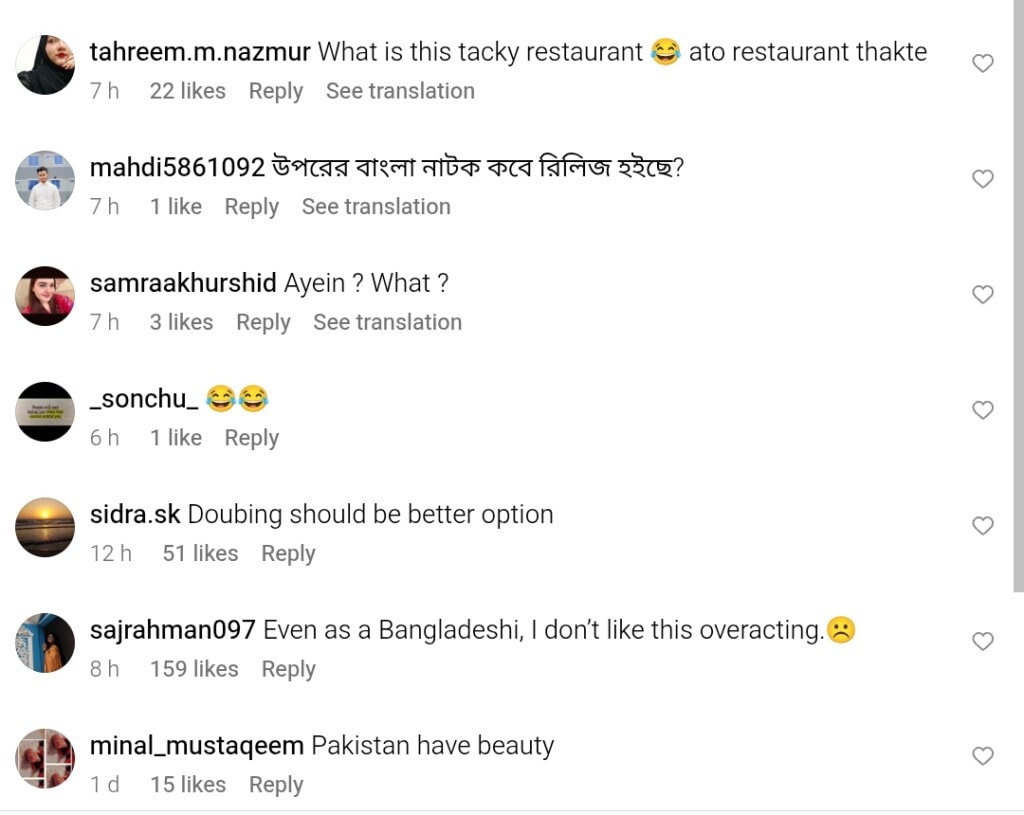Reply to sajrahman097's comment
Screen dimensions: 1024x815
[x=288, y=669]
